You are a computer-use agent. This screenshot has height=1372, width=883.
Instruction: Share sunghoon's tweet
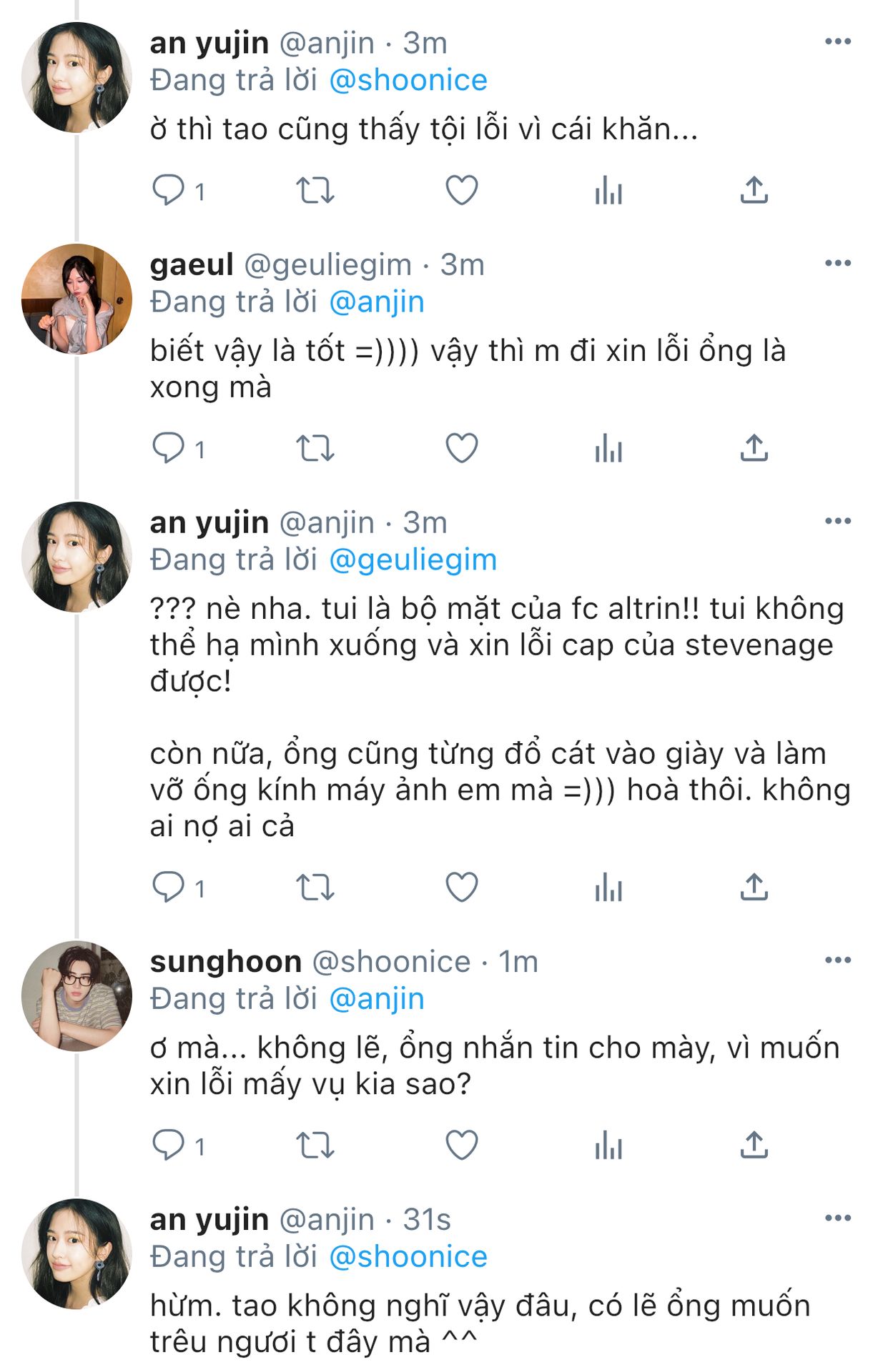(x=754, y=1145)
